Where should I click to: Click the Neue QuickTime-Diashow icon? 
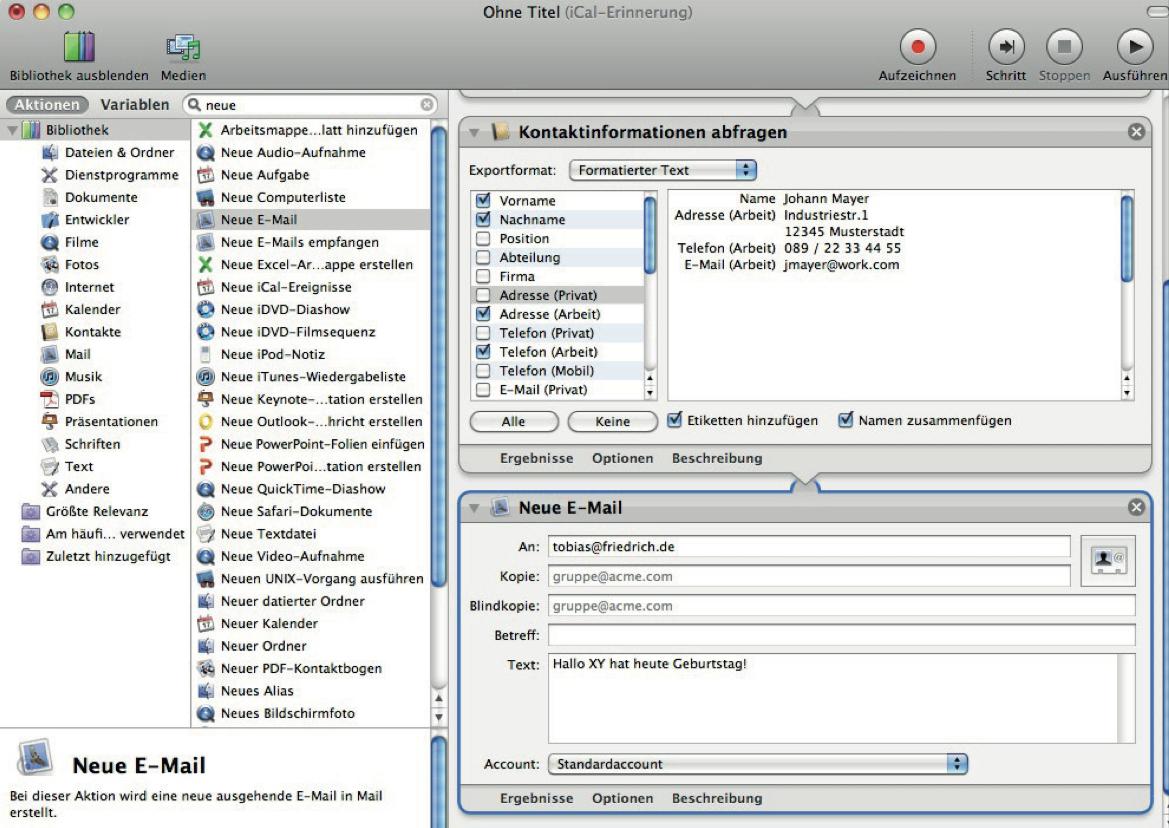coord(206,489)
